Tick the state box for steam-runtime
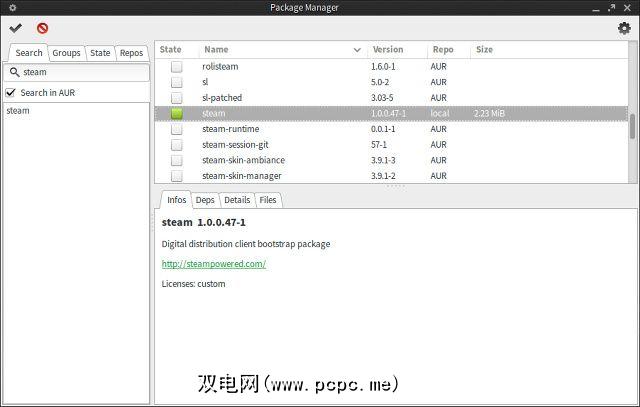The height and width of the screenshot is (407, 640). (177, 129)
